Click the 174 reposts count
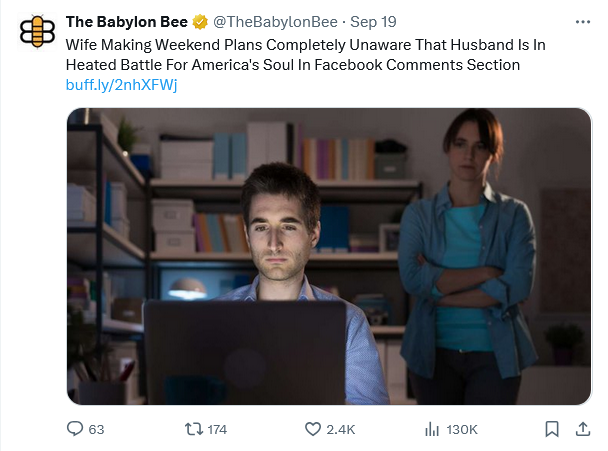Screen dimensions: 608x451 [x=217, y=429]
